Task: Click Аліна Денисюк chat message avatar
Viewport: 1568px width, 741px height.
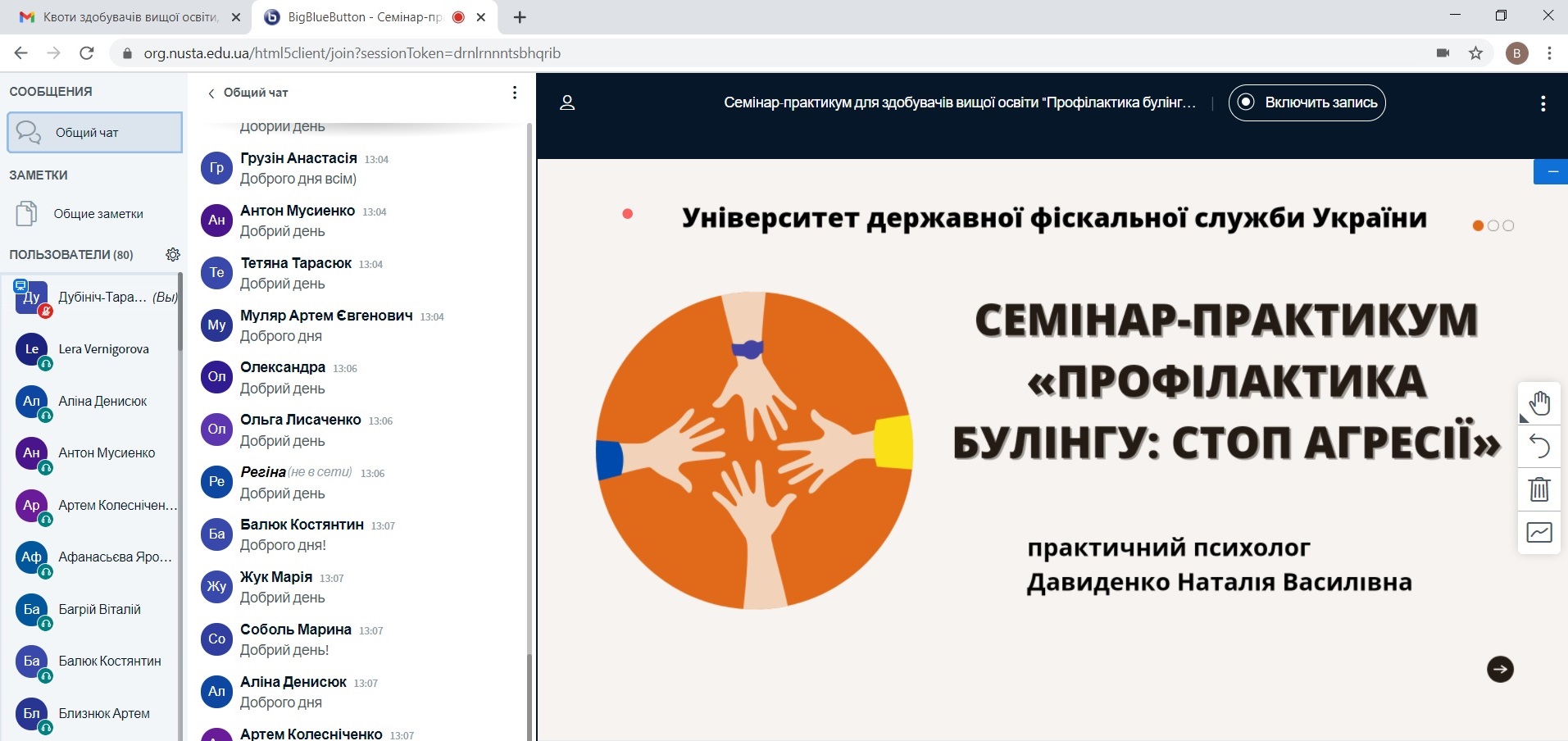Action: click(216, 691)
